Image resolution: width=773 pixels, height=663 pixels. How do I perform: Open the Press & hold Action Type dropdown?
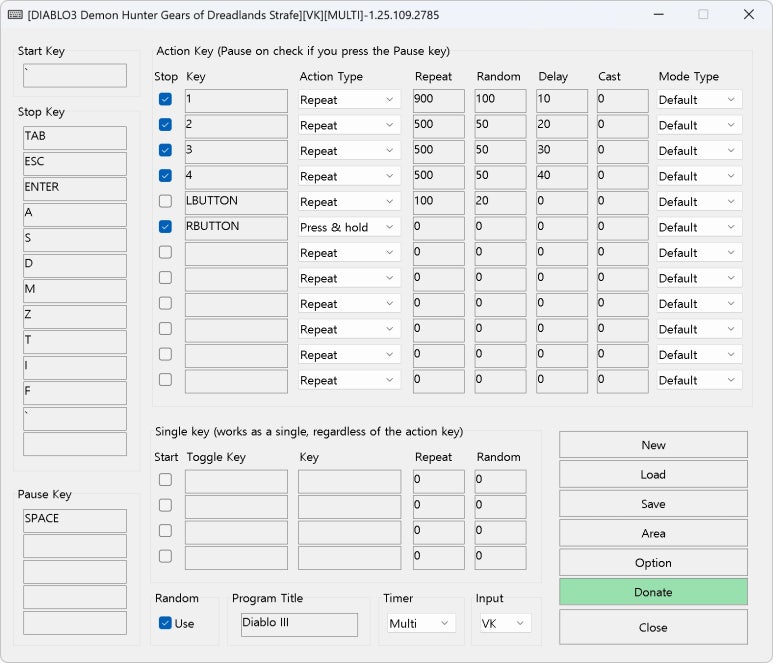coord(349,227)
